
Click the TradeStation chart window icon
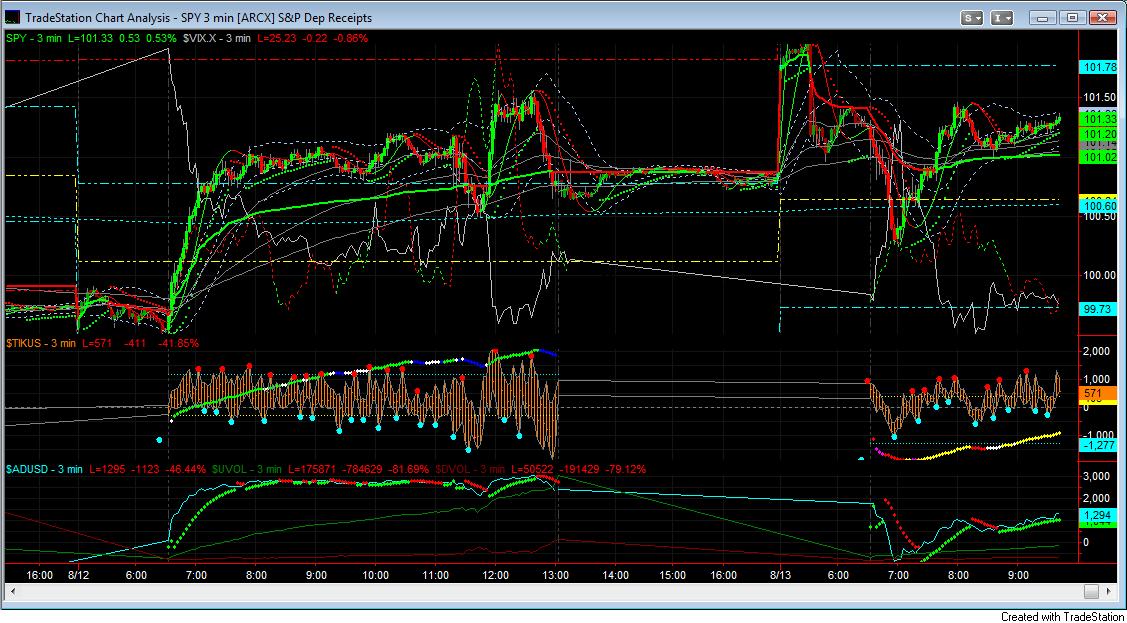tap(13, 17)
